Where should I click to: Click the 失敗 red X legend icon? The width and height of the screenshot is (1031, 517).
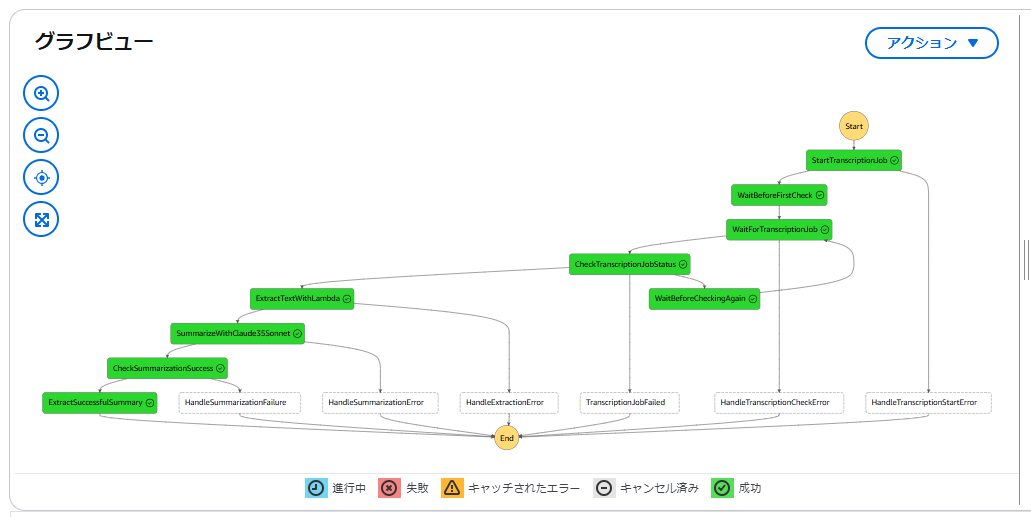(x=389, y=488)
